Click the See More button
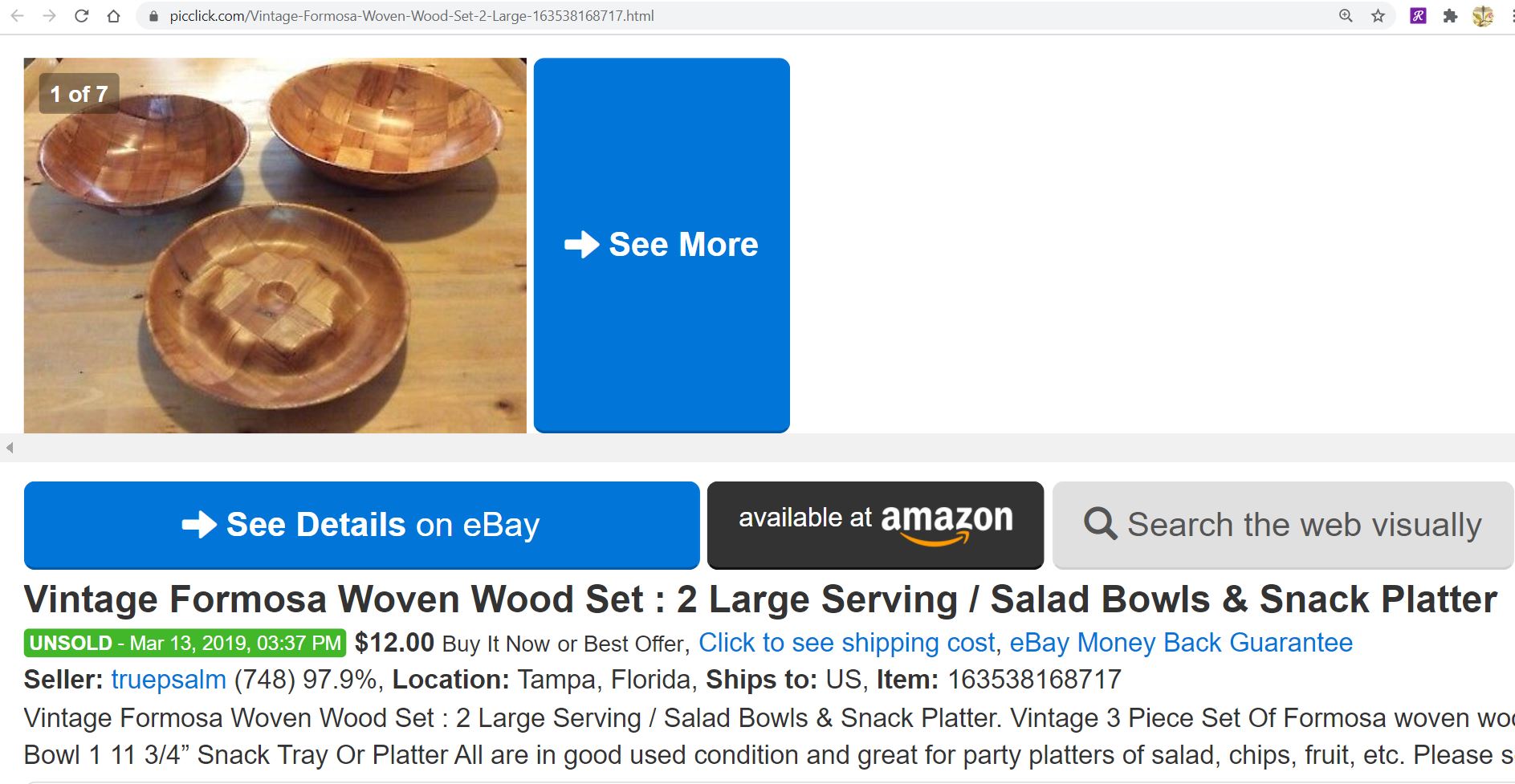The height and width of the screenshot is (784, 1515). click(662, 245)
